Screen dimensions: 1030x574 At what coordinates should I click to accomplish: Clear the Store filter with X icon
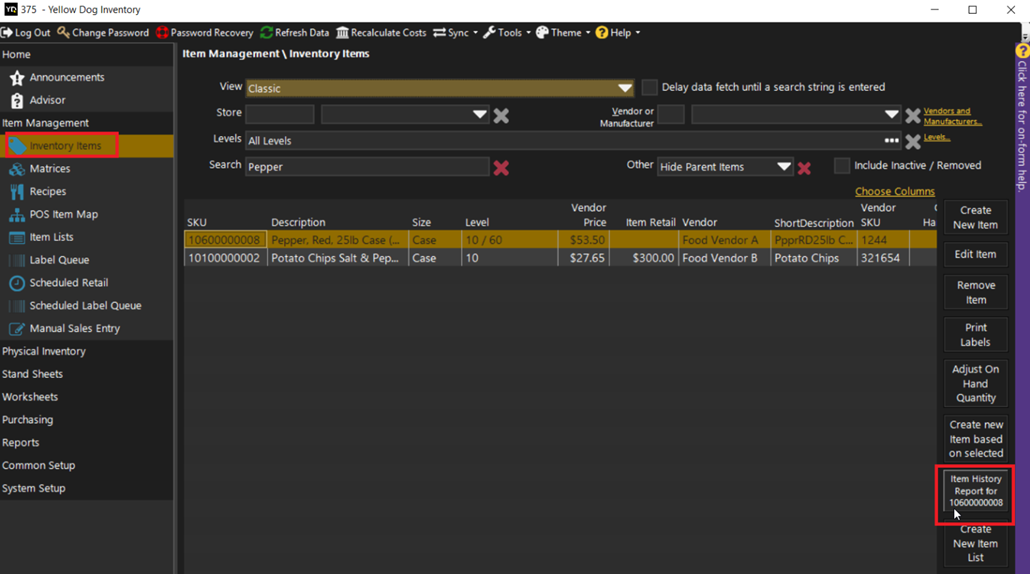pos(501,116)
